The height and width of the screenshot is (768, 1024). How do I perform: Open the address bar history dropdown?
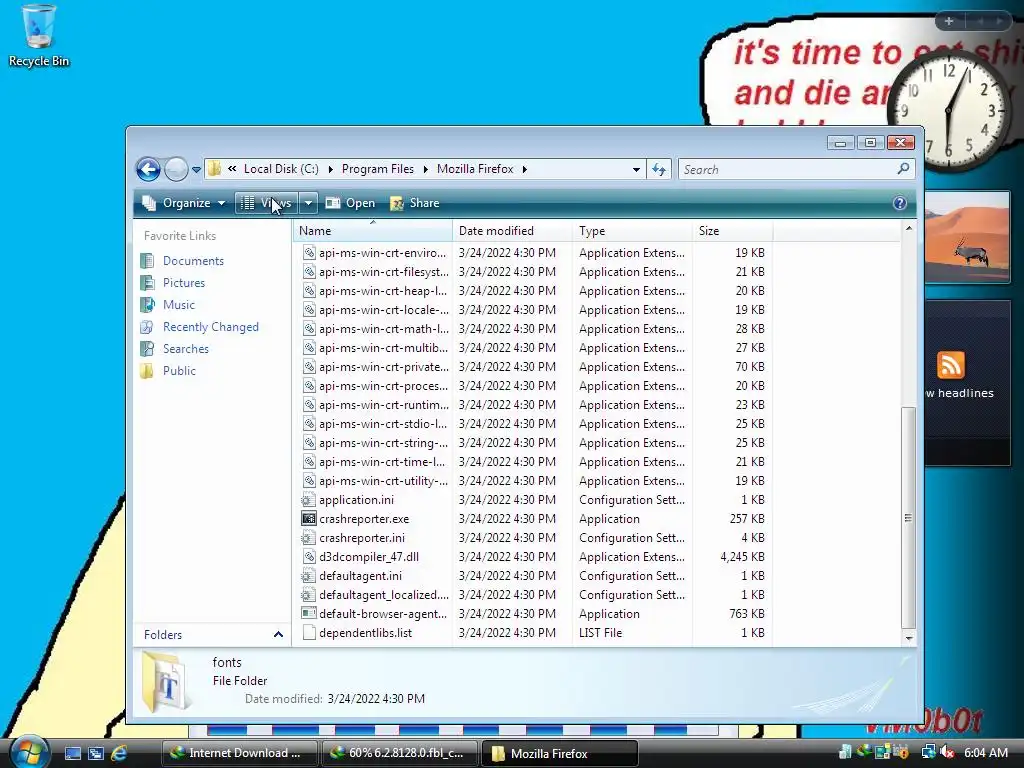pyautogui.click(x=636, y=170)
